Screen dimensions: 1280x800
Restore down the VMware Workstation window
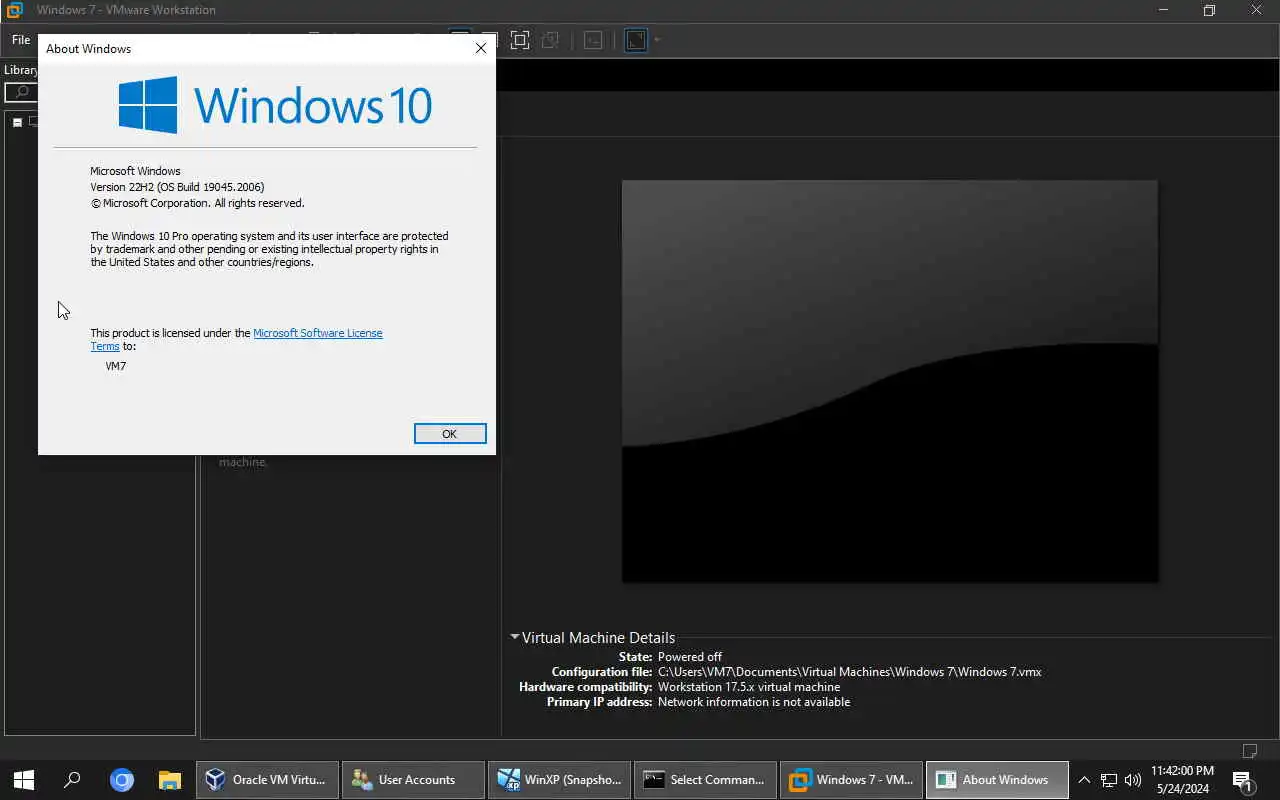pyautogui.click(x=1209, y=10)
